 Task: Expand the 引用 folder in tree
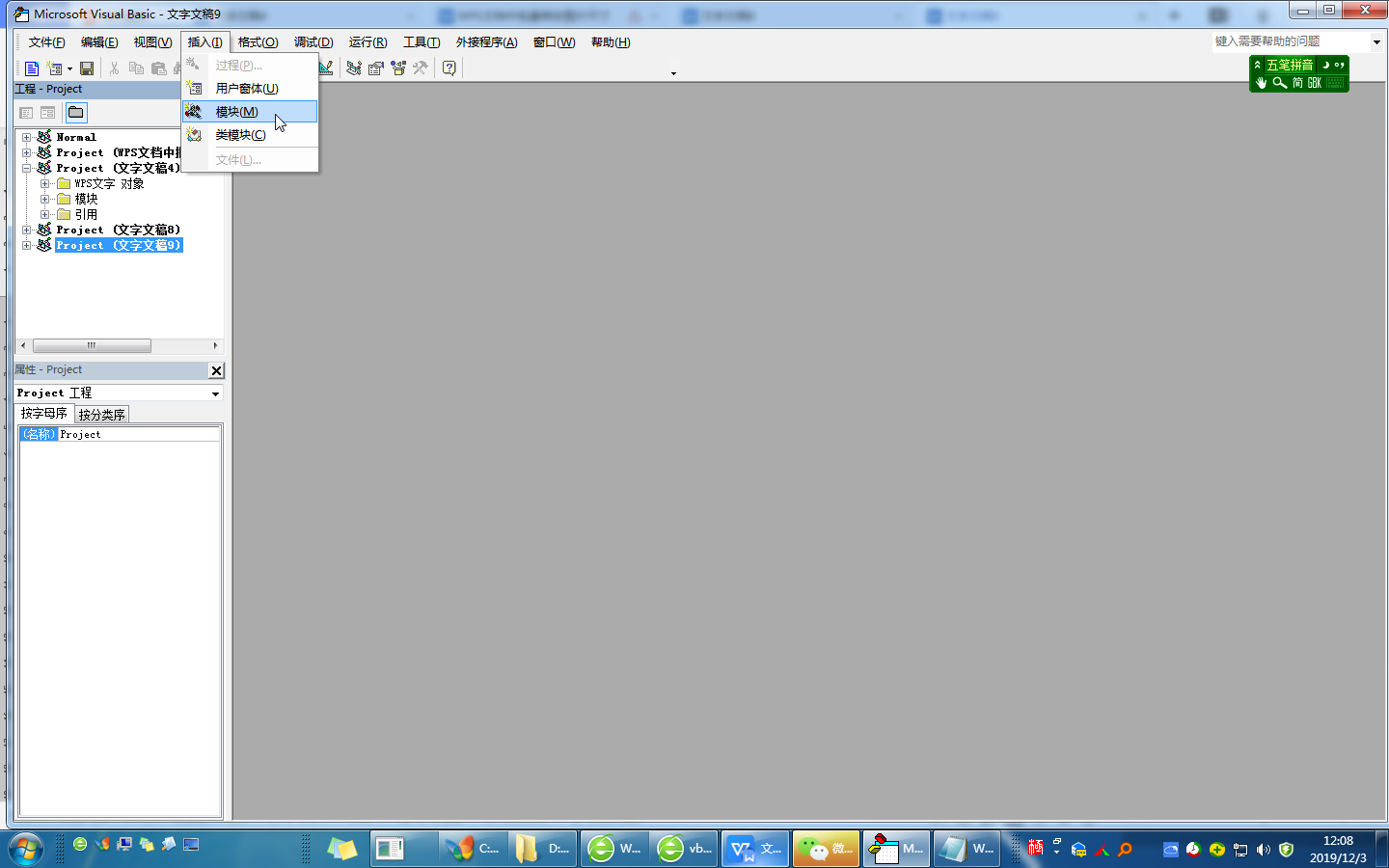[44, 214]
